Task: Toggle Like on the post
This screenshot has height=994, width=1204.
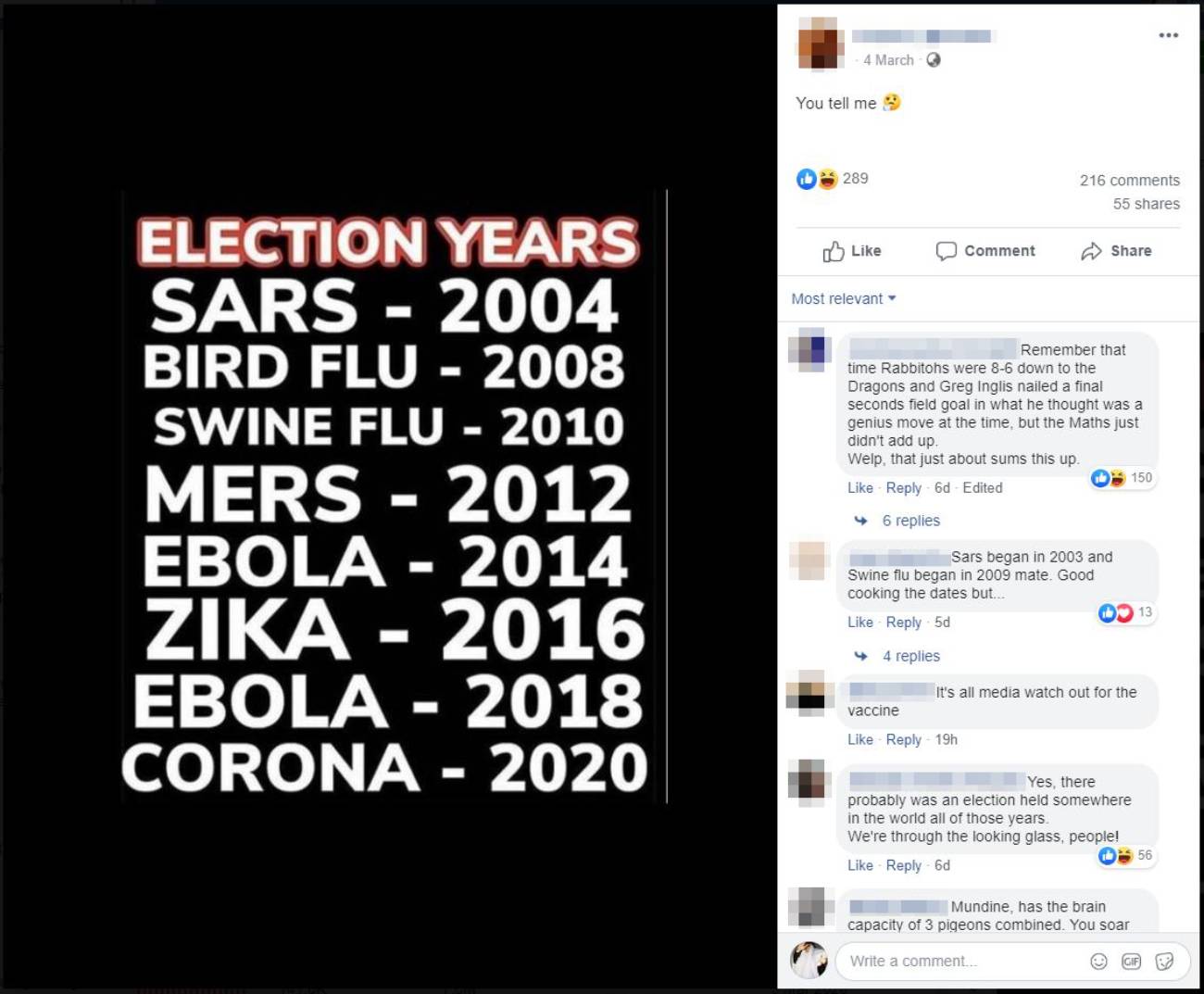Action: 852,250
